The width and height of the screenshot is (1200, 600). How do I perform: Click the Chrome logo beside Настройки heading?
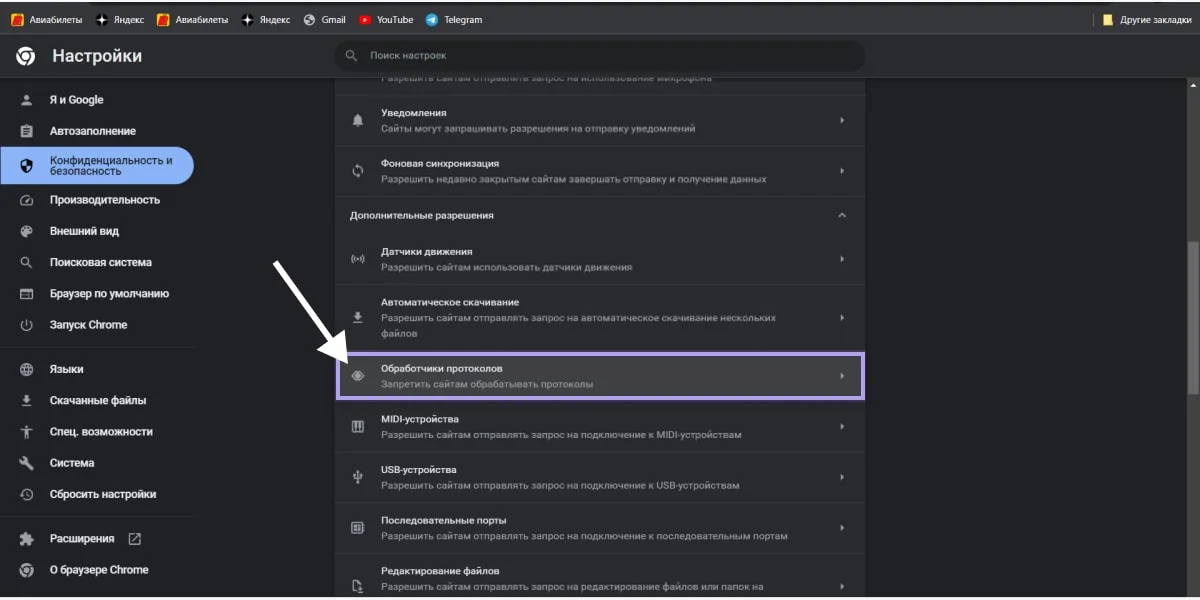click(x=27, y=57)
